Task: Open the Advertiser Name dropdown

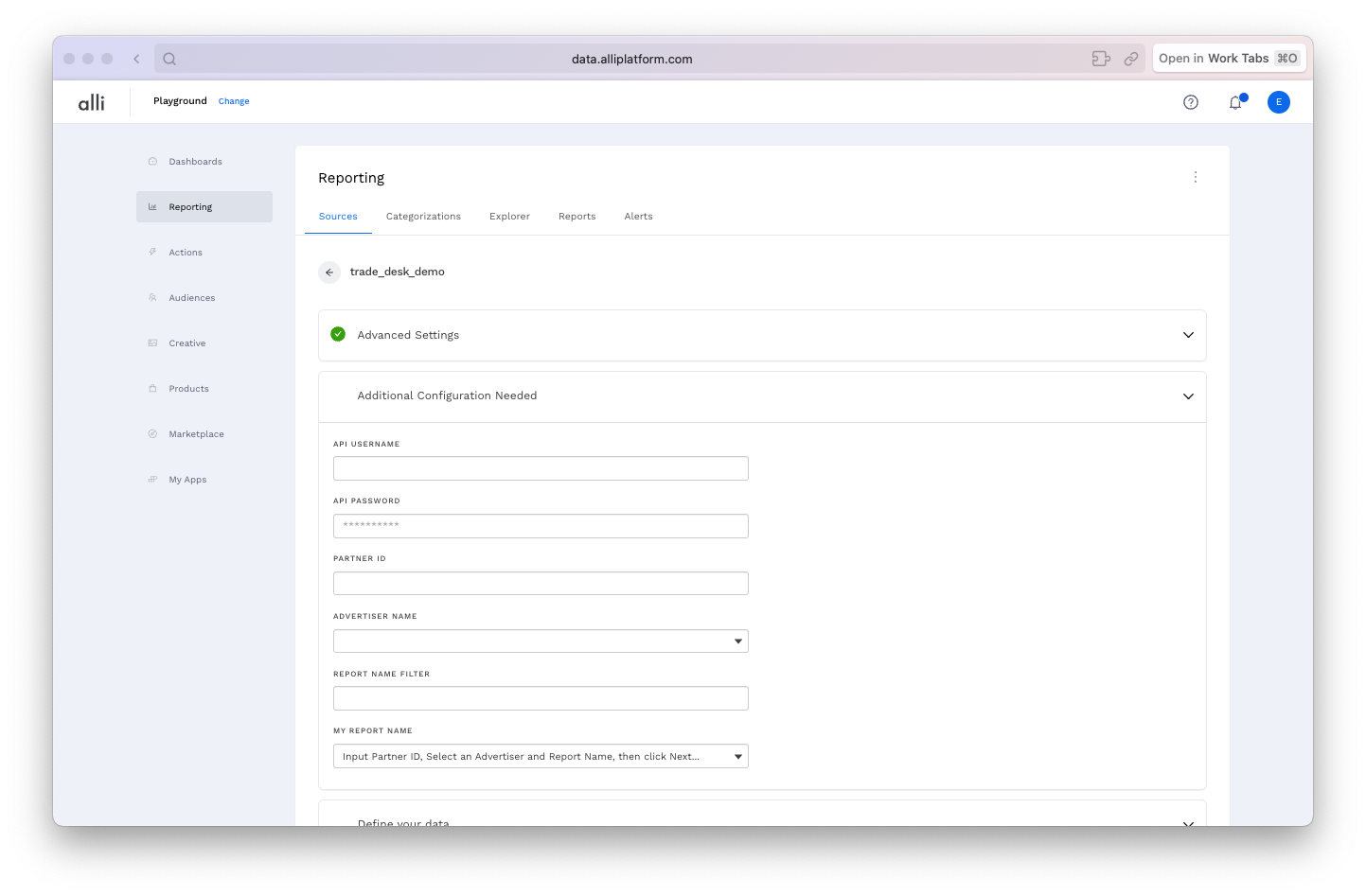Action: click(541, 641)
